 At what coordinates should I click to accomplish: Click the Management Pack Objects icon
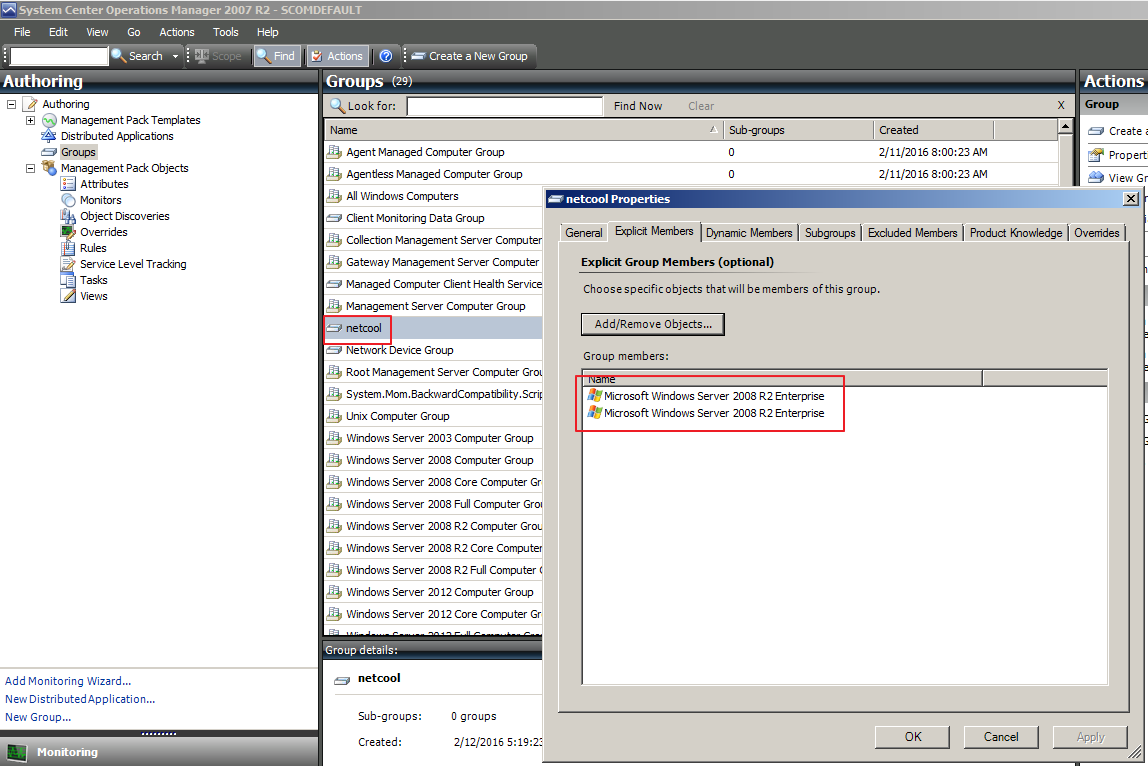[x=49, y=168]
